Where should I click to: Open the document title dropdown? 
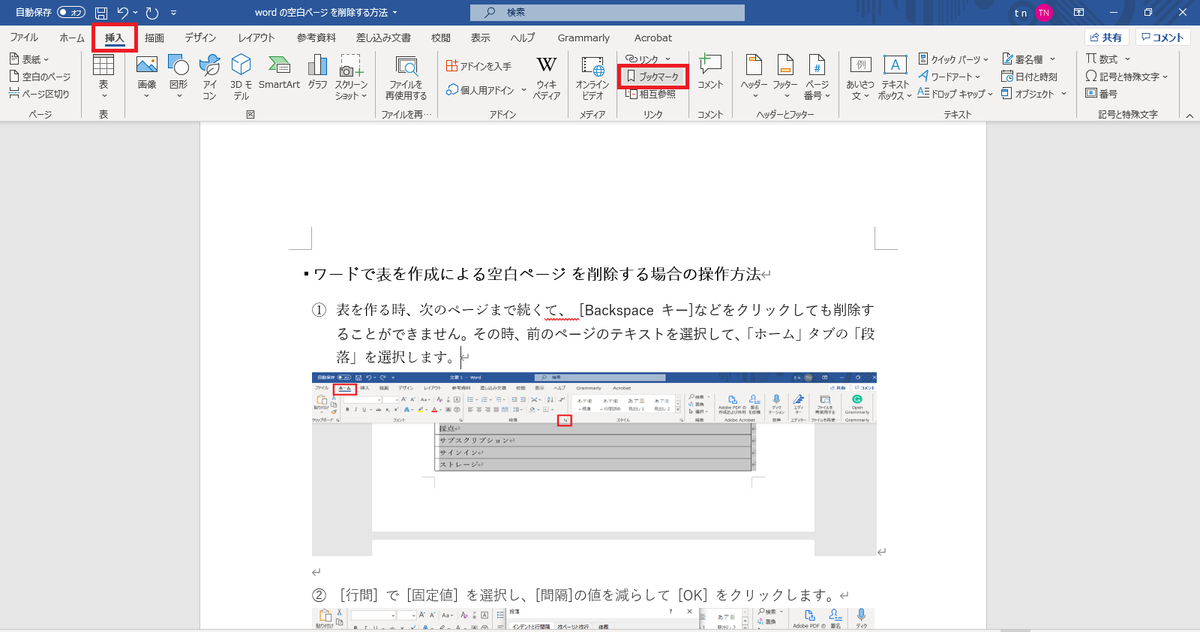tap(395, 13)
